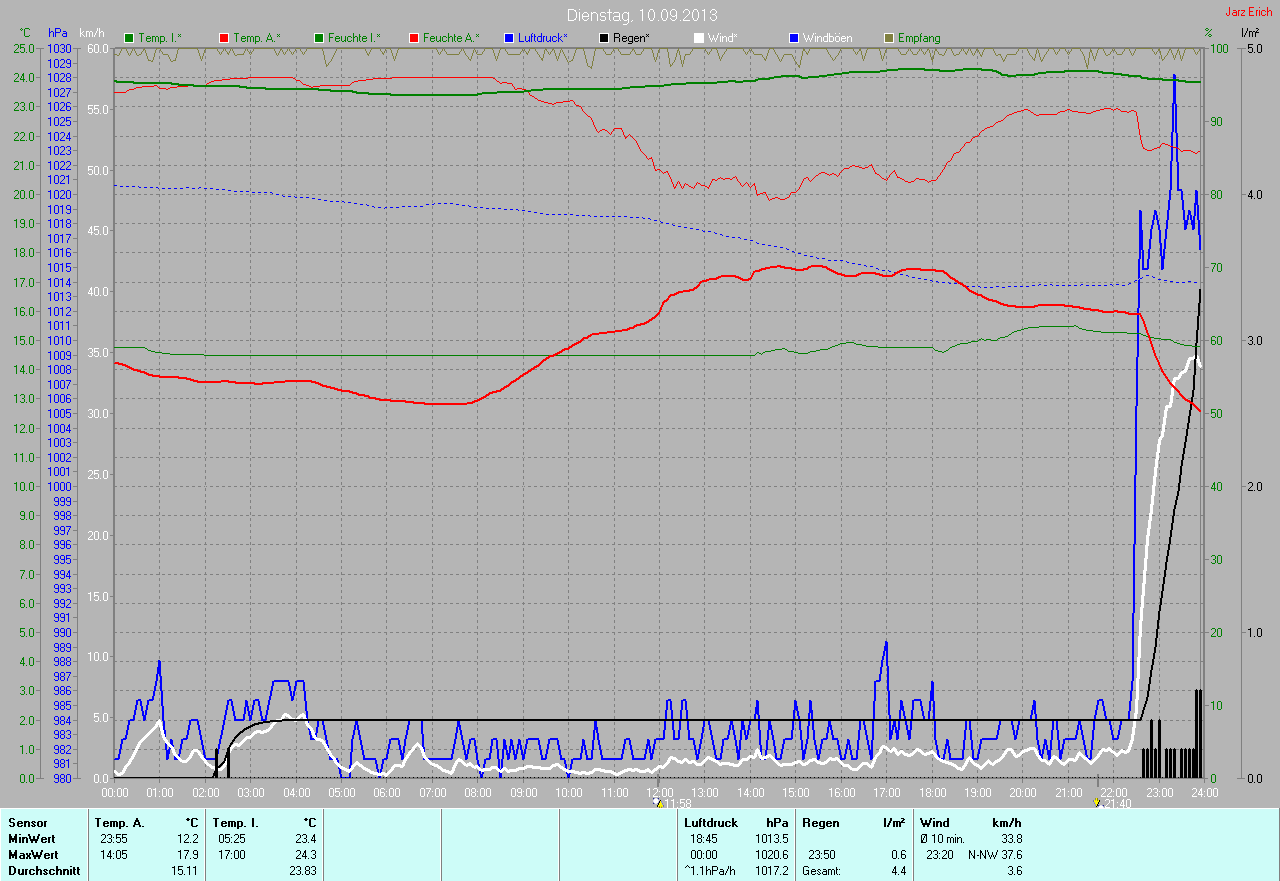Viewport: 1280px width, 881px height.
Task: Click the white Wind legend square
Action: pos(699,38)
